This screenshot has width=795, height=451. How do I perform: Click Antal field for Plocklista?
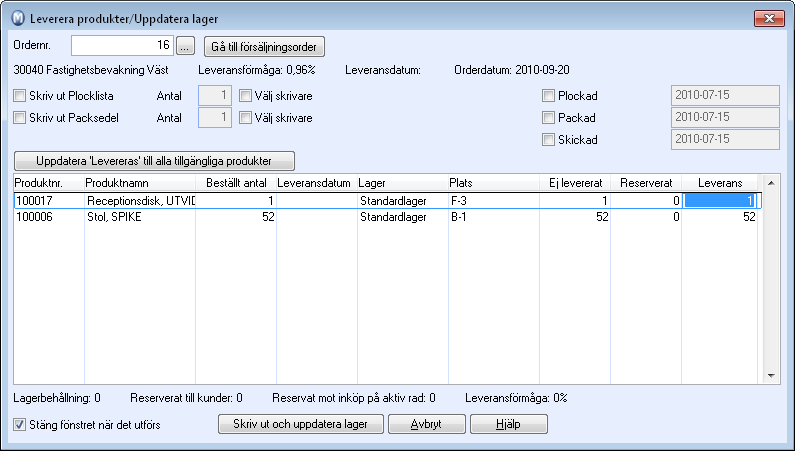[215, 95]
